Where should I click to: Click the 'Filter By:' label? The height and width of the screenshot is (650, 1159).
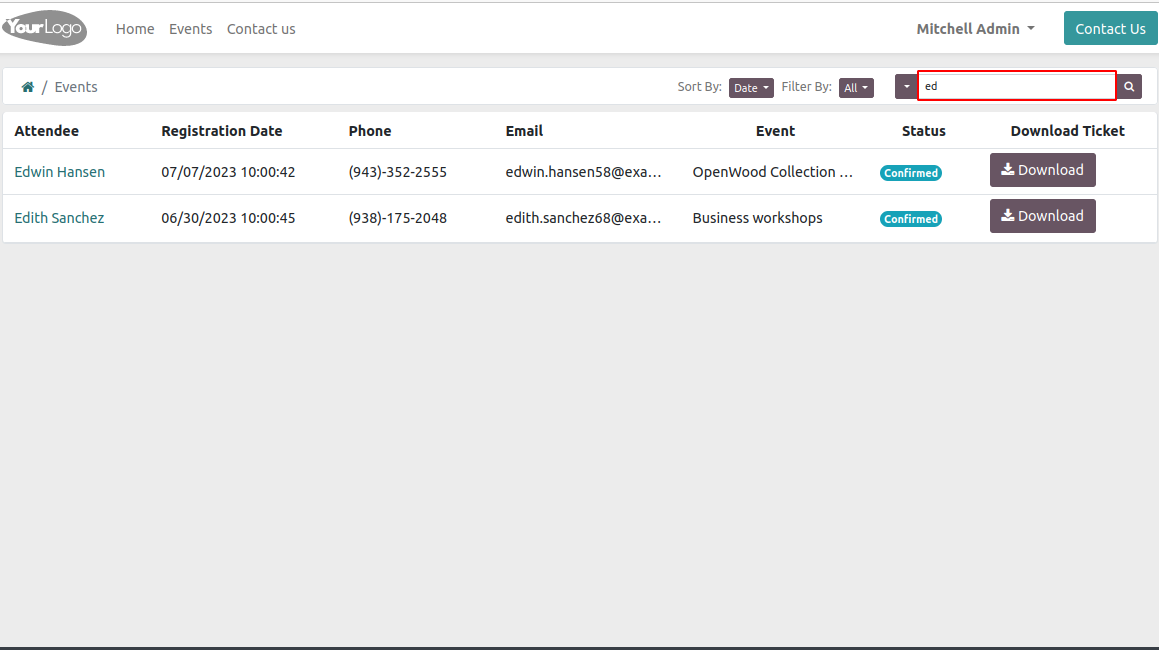(806, 87)
